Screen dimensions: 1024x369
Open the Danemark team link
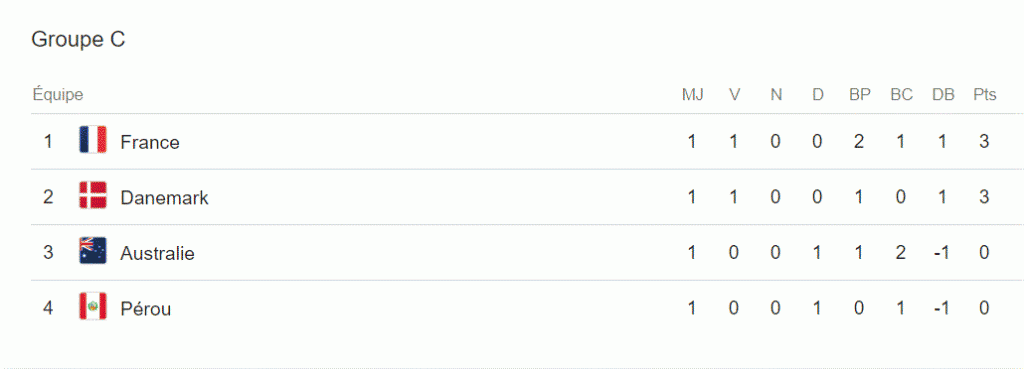pyautogui.click(x=165, y=197)
